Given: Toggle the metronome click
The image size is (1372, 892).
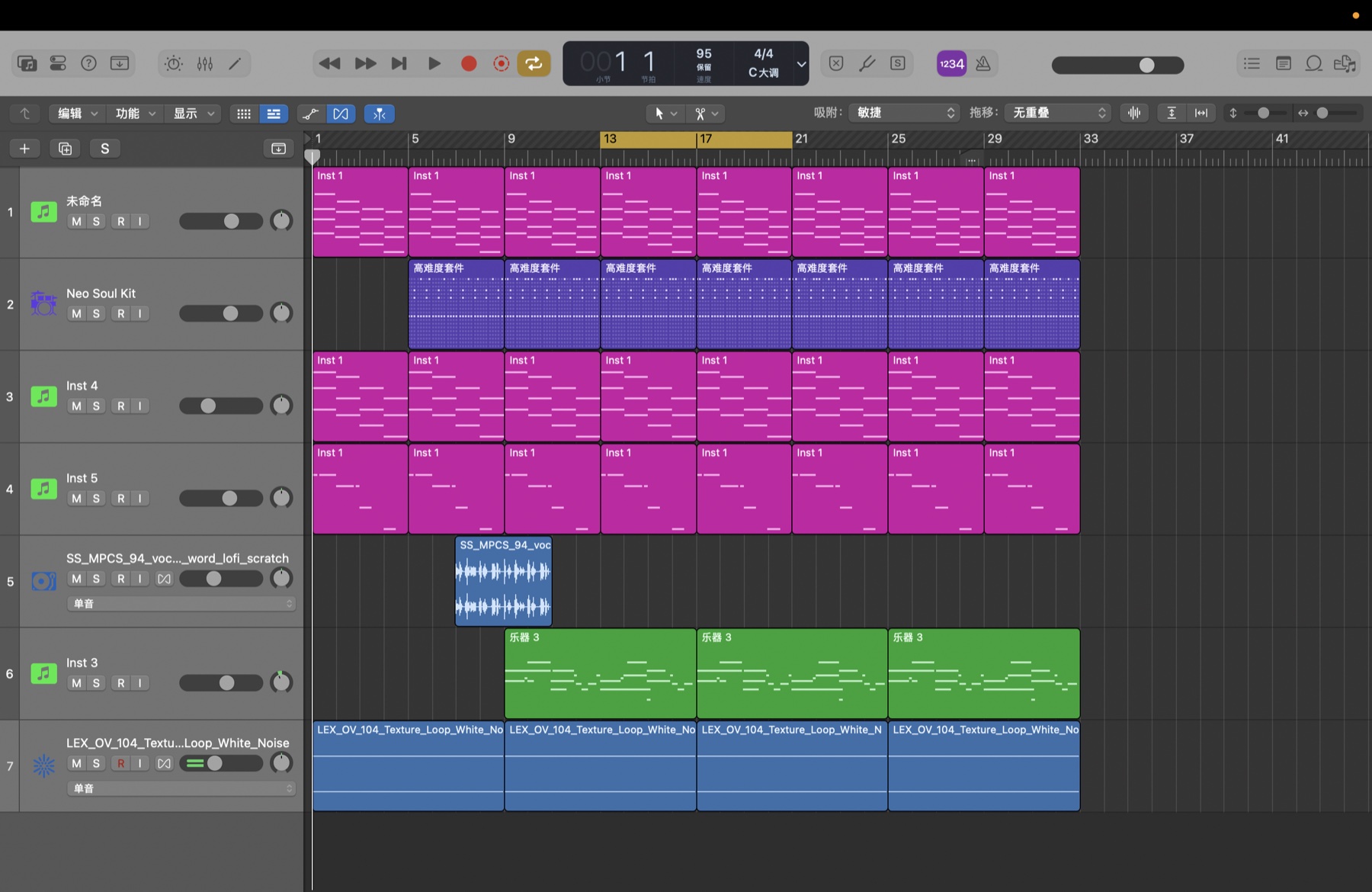Looking at the screenshot, I should click(983, 64).
